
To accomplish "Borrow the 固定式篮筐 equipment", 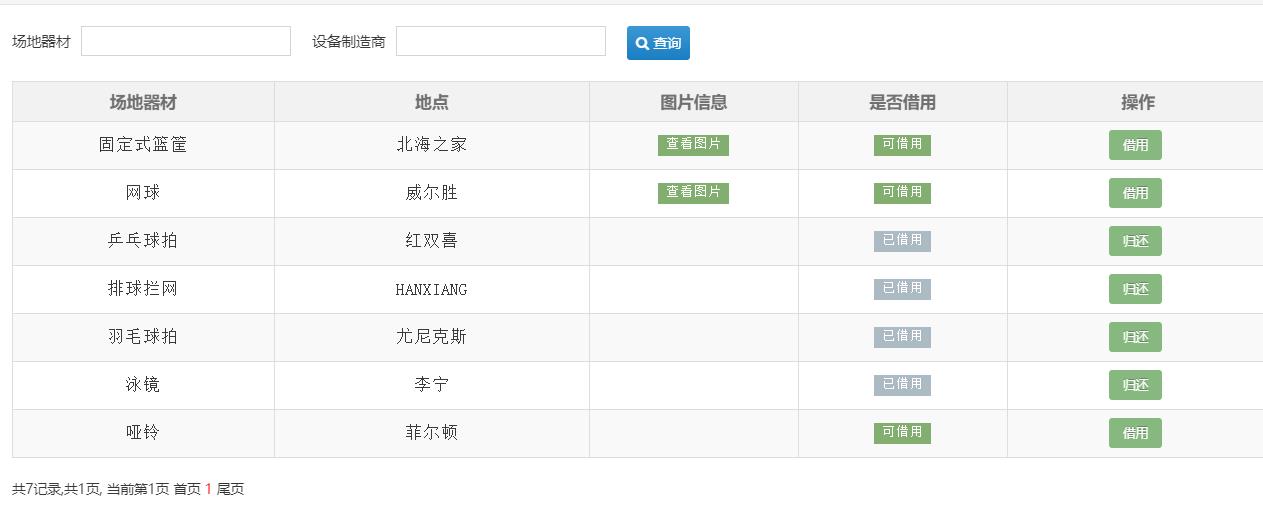I will point(1135,145).
